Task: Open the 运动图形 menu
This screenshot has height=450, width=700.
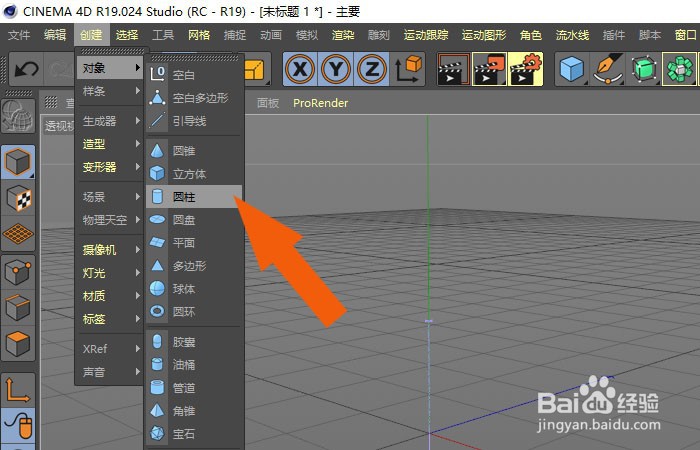Action: pos(484,35)
